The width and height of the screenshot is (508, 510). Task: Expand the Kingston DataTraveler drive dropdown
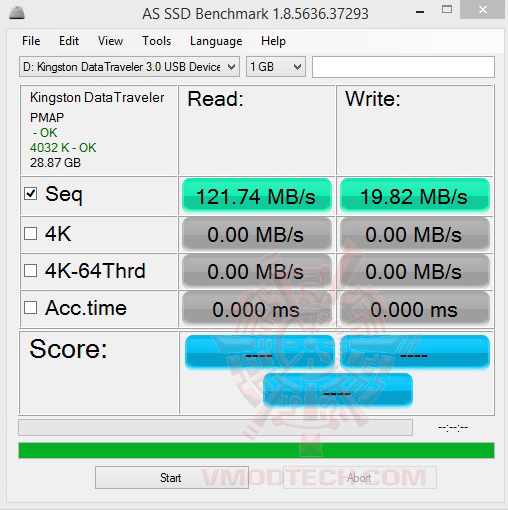pyautogui.click(x=129, y=67)
